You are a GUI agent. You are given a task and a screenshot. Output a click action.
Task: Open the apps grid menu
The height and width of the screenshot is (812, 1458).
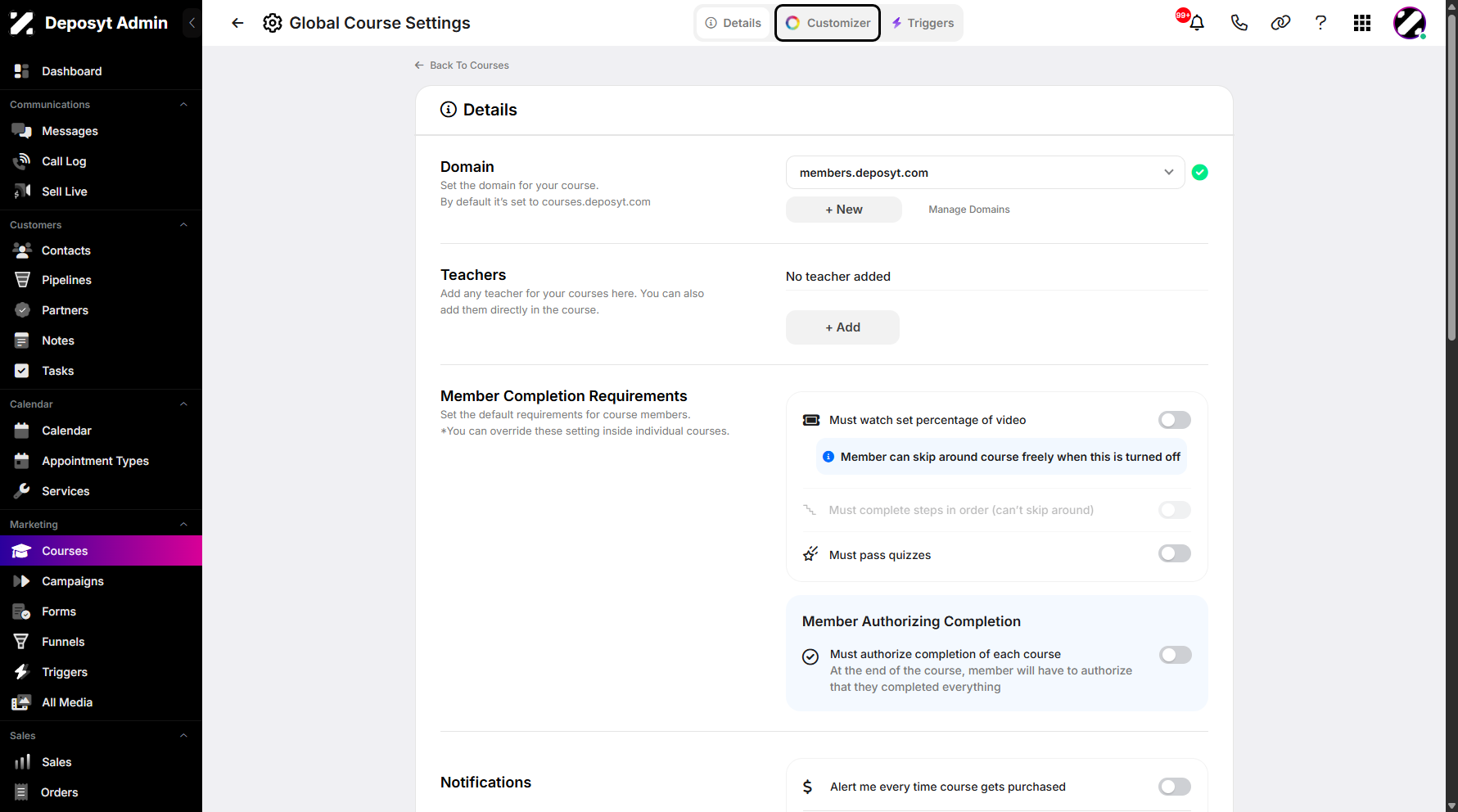pyautogui.click(x=1362, y=23)
